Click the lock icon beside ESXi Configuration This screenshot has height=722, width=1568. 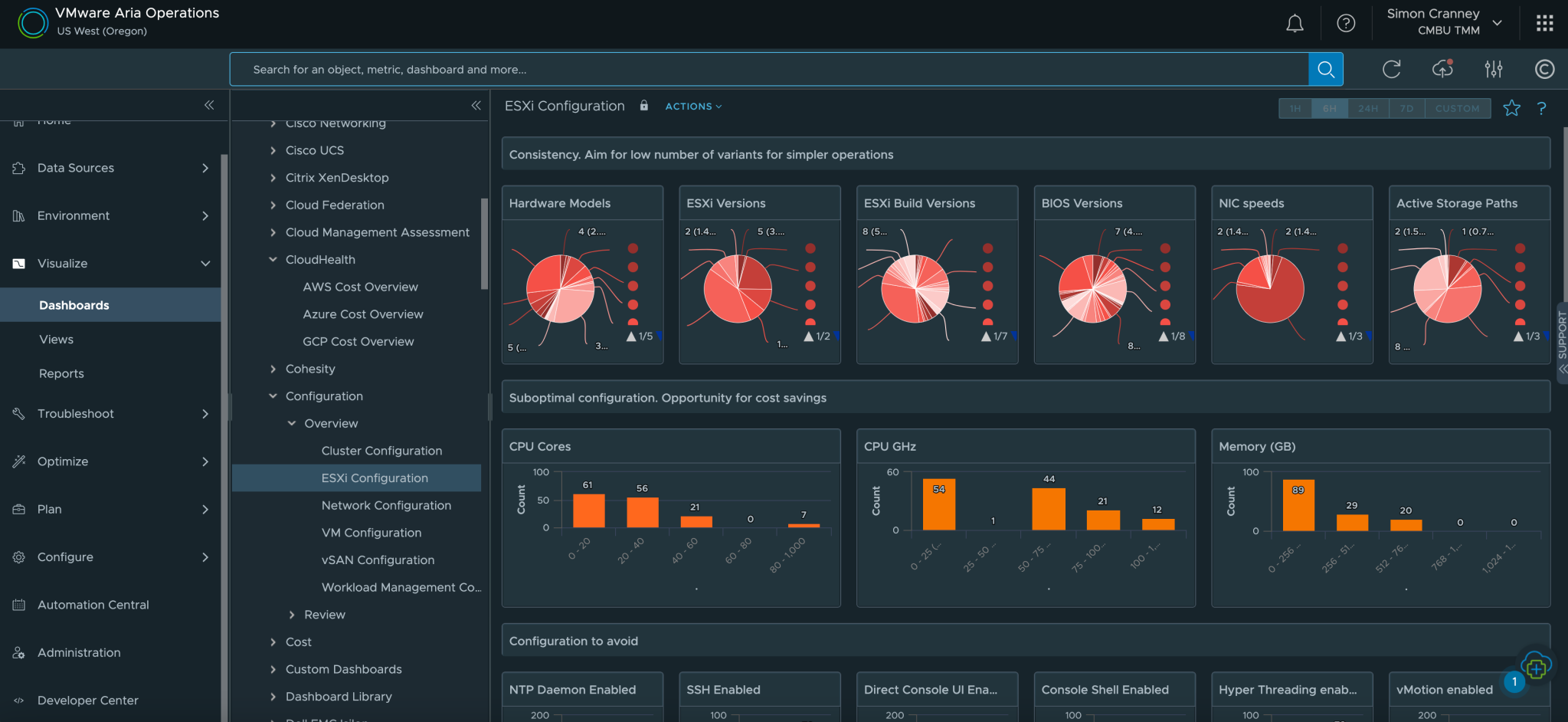click(x=644, y=106)
